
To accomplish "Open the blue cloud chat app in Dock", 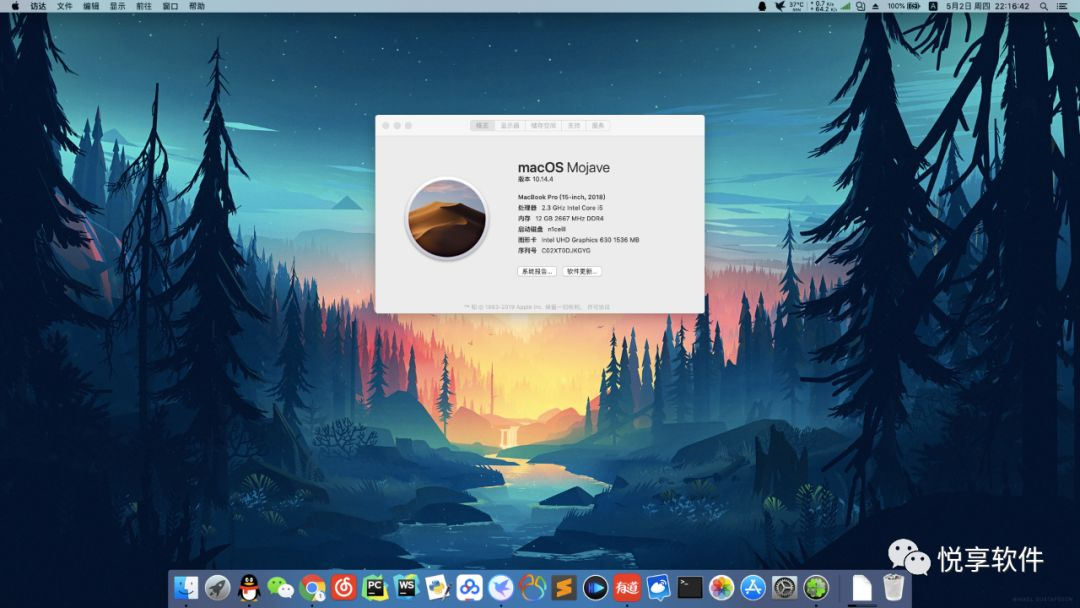I will coord(658,588).
